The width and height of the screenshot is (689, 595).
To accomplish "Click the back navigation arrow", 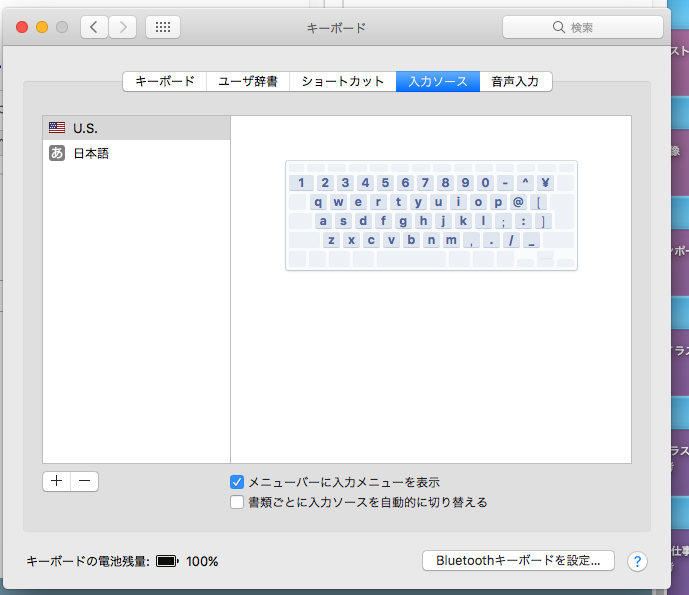I will [x=94, y=27].
